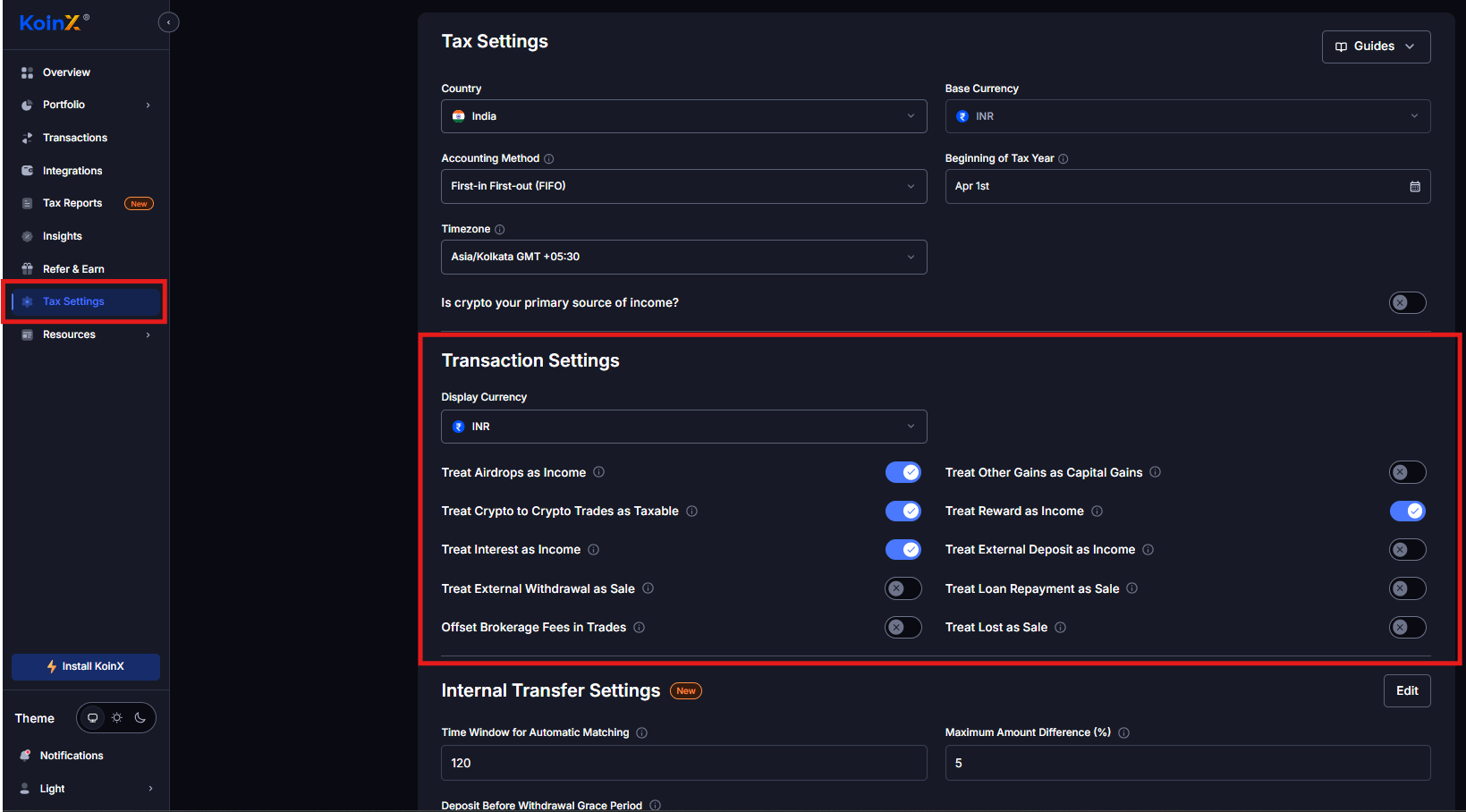Click the Beginning of Tax Year info icon
Viewport: 1466px width, 812px height.
(x=1063, y=159)
